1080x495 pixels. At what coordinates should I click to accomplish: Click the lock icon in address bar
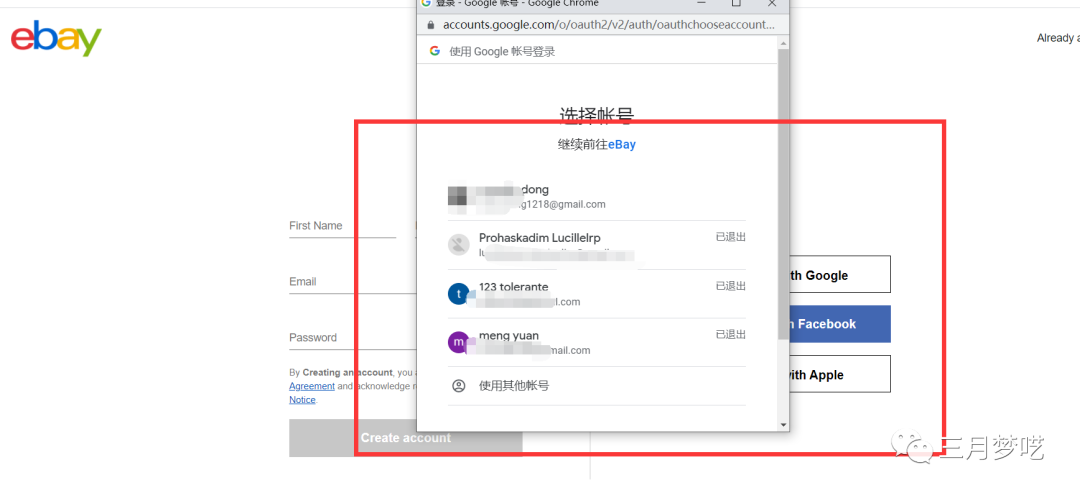click(431, 25)
